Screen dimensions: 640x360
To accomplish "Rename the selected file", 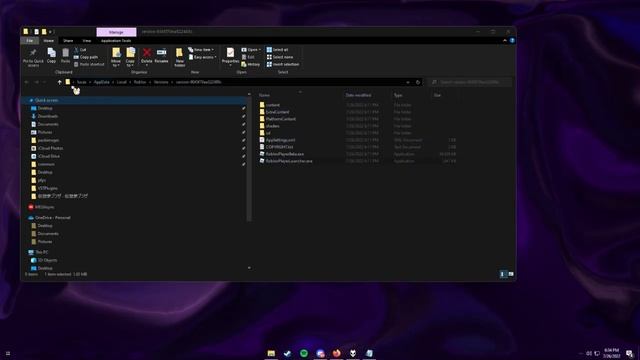I will (x=161, y=56).
